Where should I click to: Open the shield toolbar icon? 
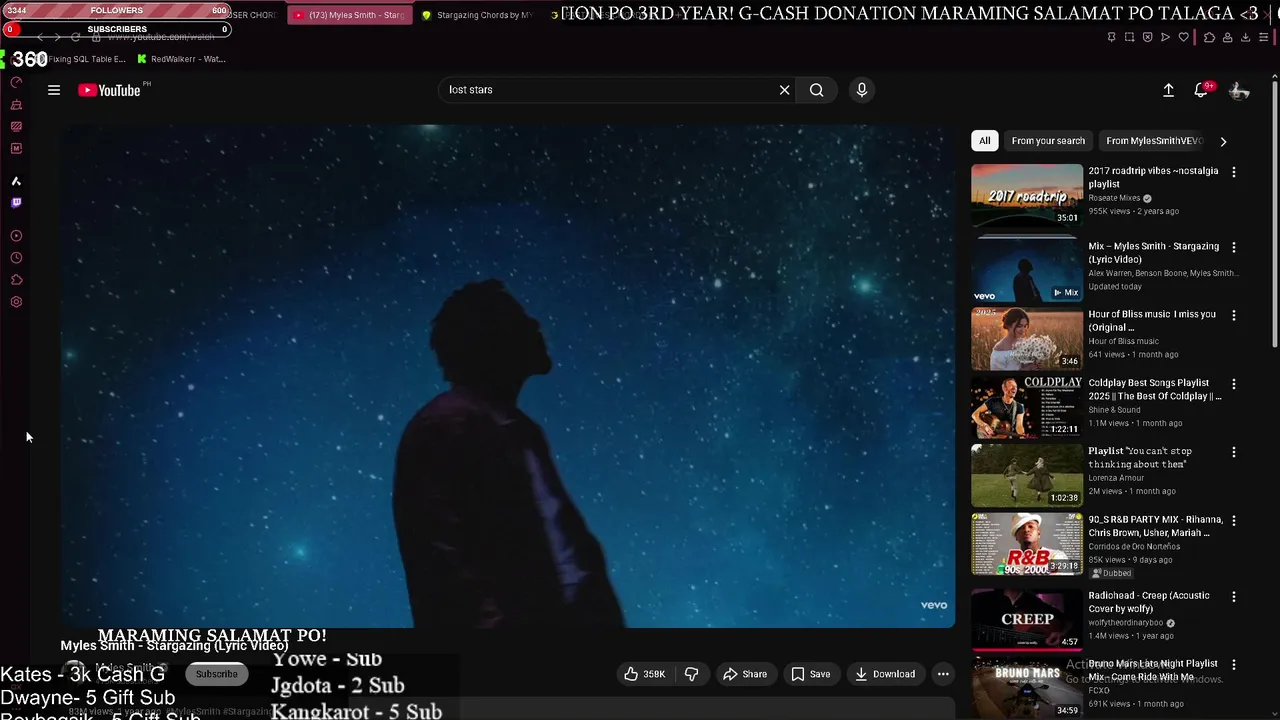[1147, 37]
